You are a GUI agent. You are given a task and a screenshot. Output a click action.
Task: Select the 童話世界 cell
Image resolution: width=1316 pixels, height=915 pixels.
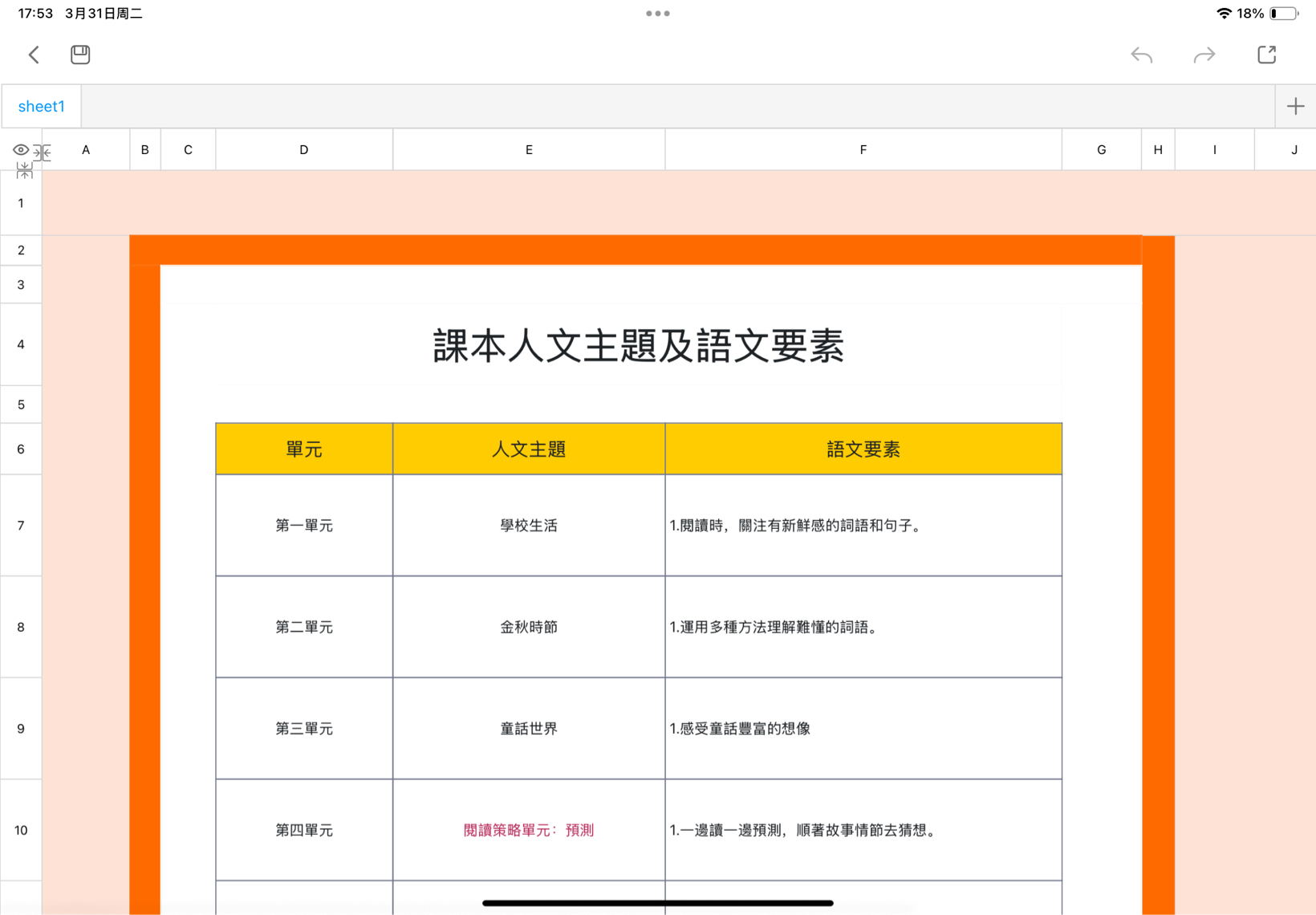click(x=529, y=728)
